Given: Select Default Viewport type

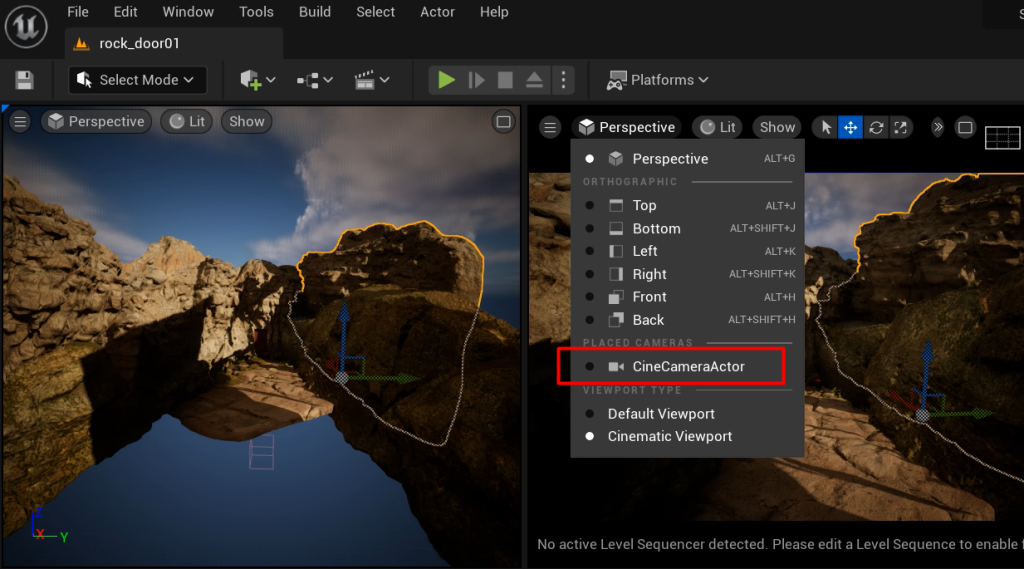Looking at the screenshot, I should click(688, 414).
